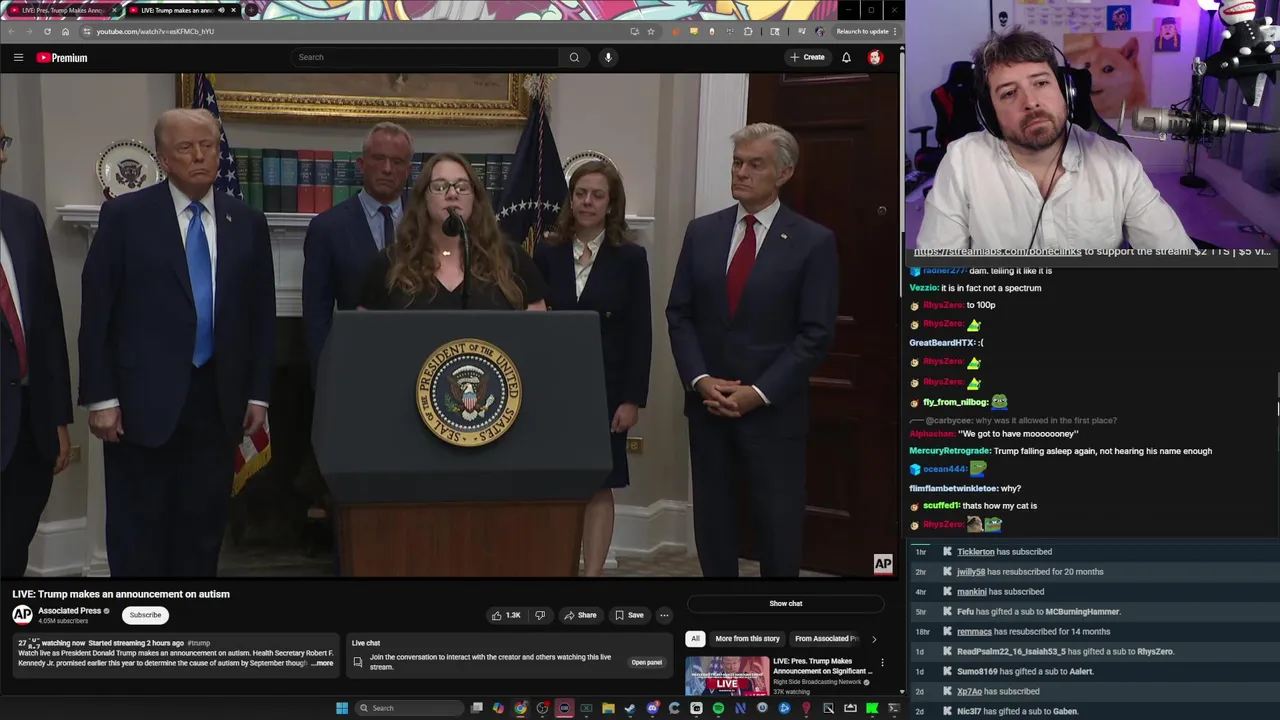Dislike the video with thumbs down
This screenshot has height=720, width=1280.
(x=540, y=615)
